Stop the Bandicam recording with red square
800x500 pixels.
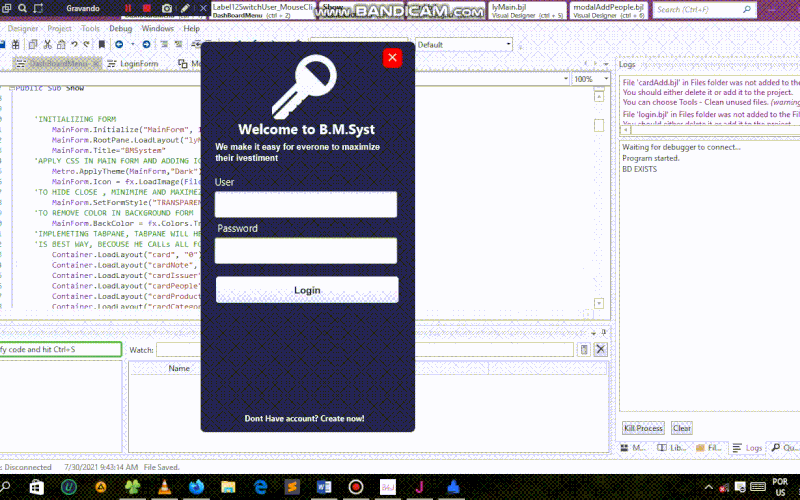pyautogui.click(x=147, y=8)
